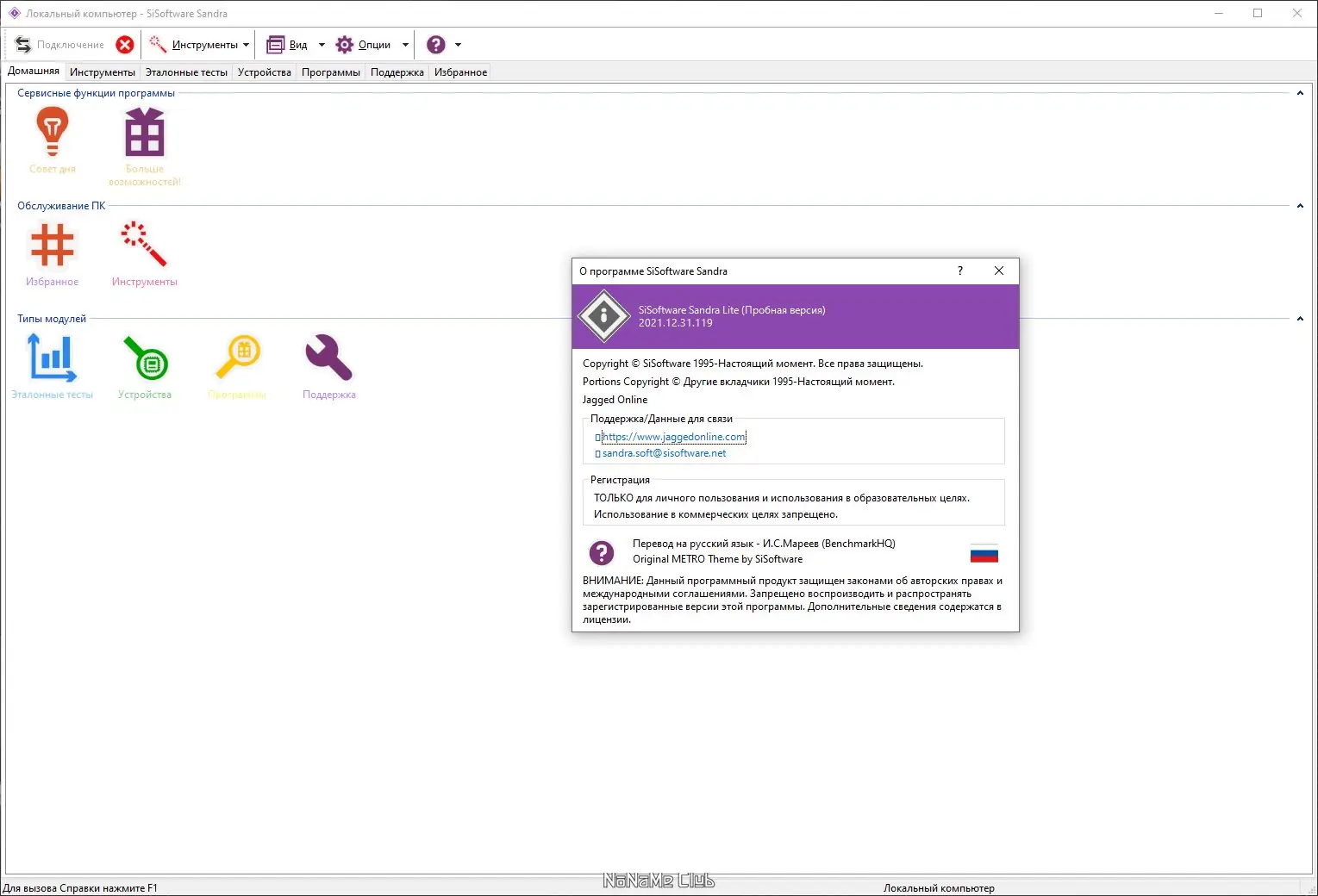Collapse the Обслуживание ПК section
The image size is (1318, 896).
[x=1300, y=206]
